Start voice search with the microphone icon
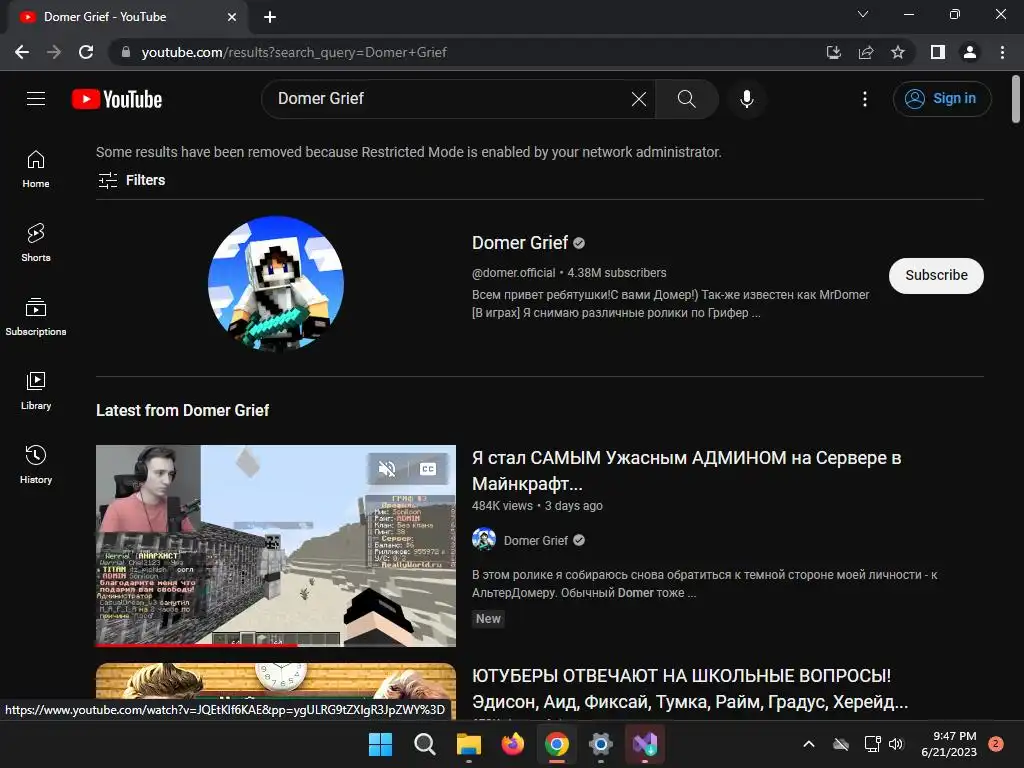Image resolution: width=1024 pixels, height=768 pixels. (746, 99)
